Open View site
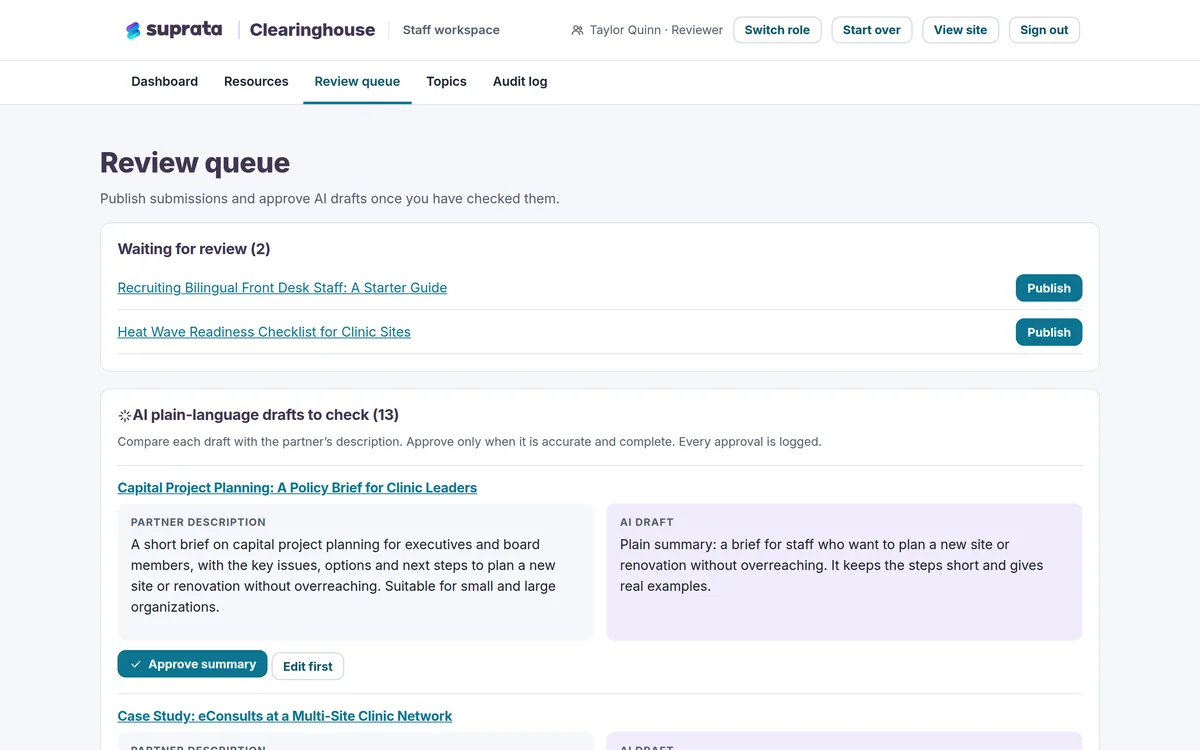Viewport: 1200px width, 750px height. coord(960,30)
